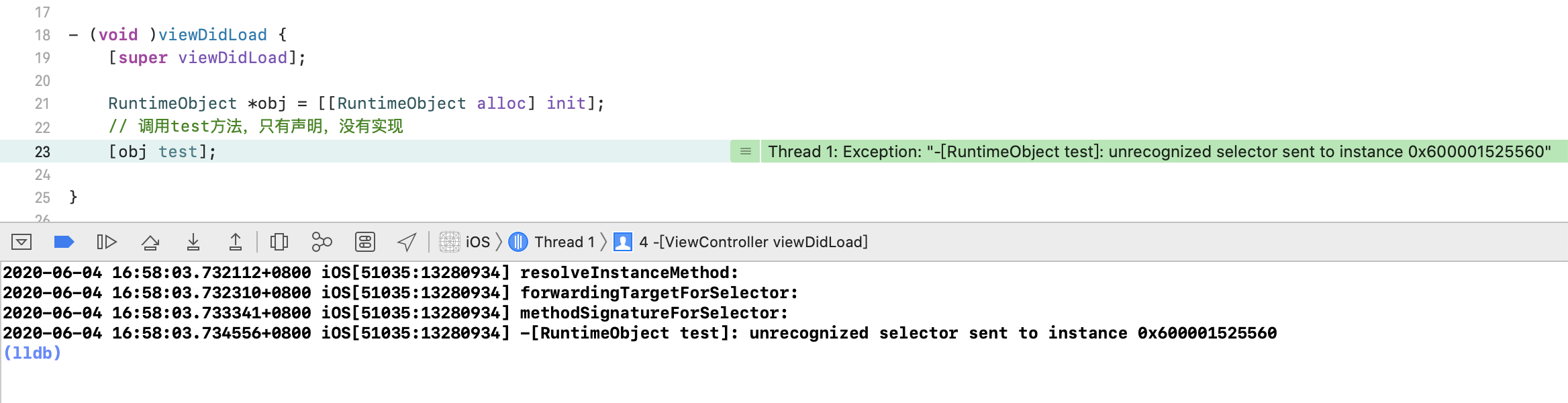1568x403 pixels.
Task: Click the Step Over debug icon
Action: coord(150,242)
